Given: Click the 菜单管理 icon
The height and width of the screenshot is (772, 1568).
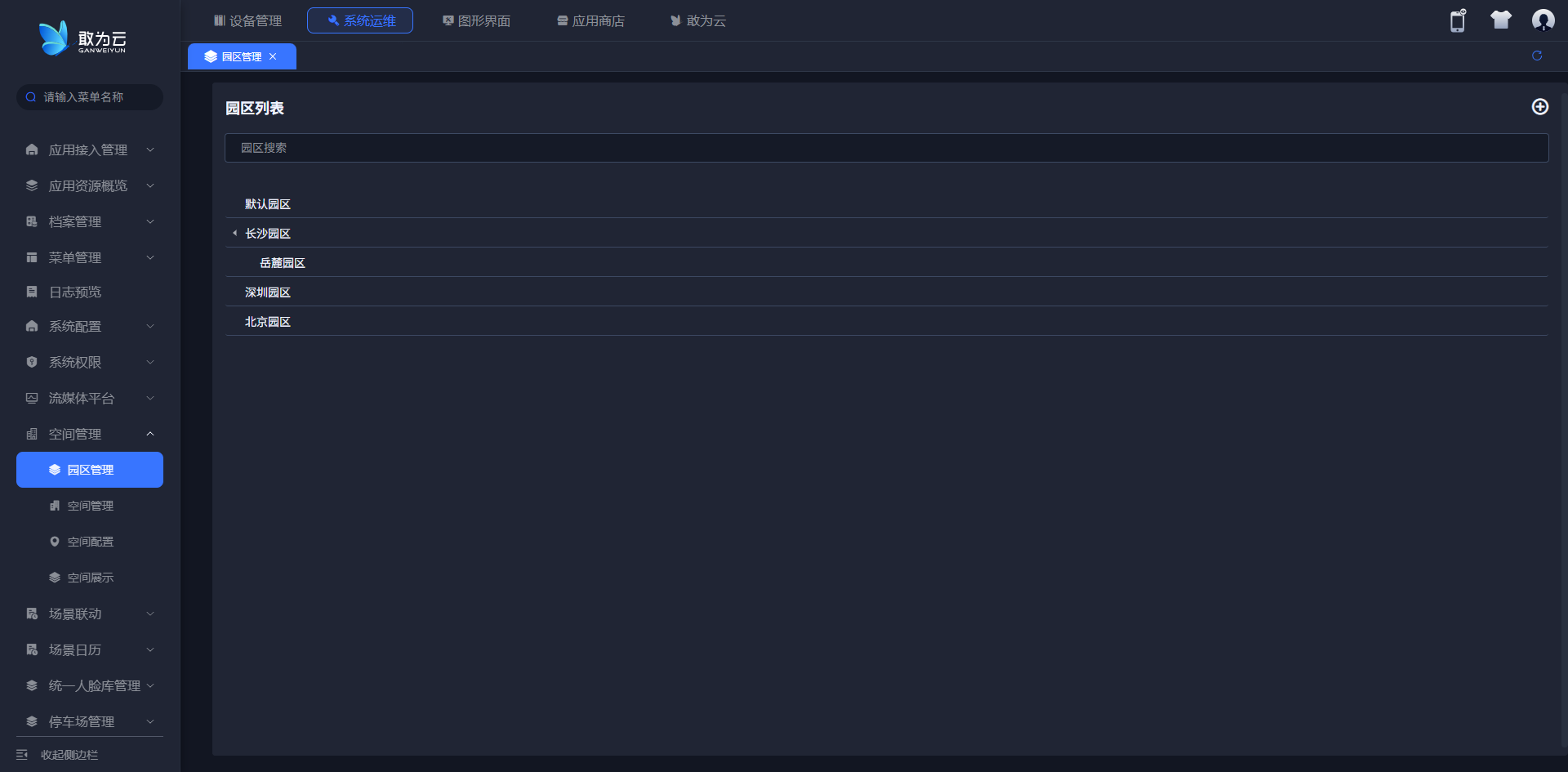Looking at the screenshot, I should [x=32, y=257].
